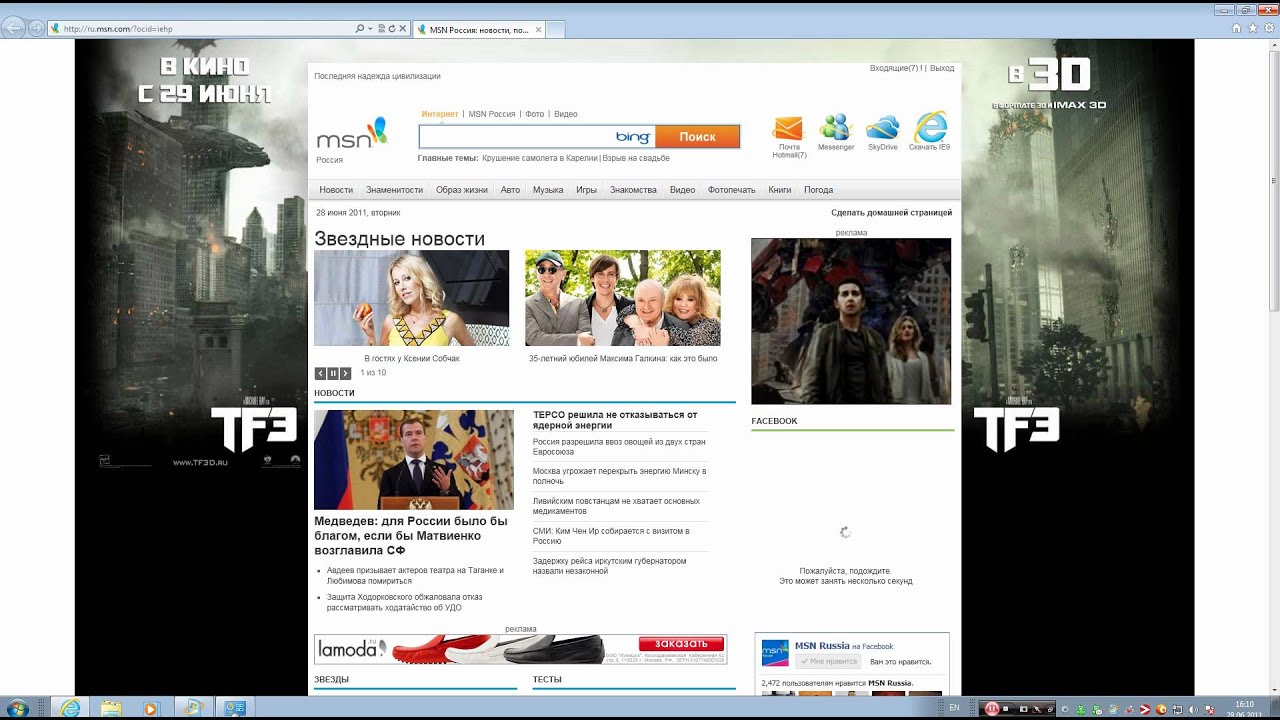The image size is (1280, 720).
Task: Open Музыка menu item
Action: pyautogui.click(x=548, y=190)
